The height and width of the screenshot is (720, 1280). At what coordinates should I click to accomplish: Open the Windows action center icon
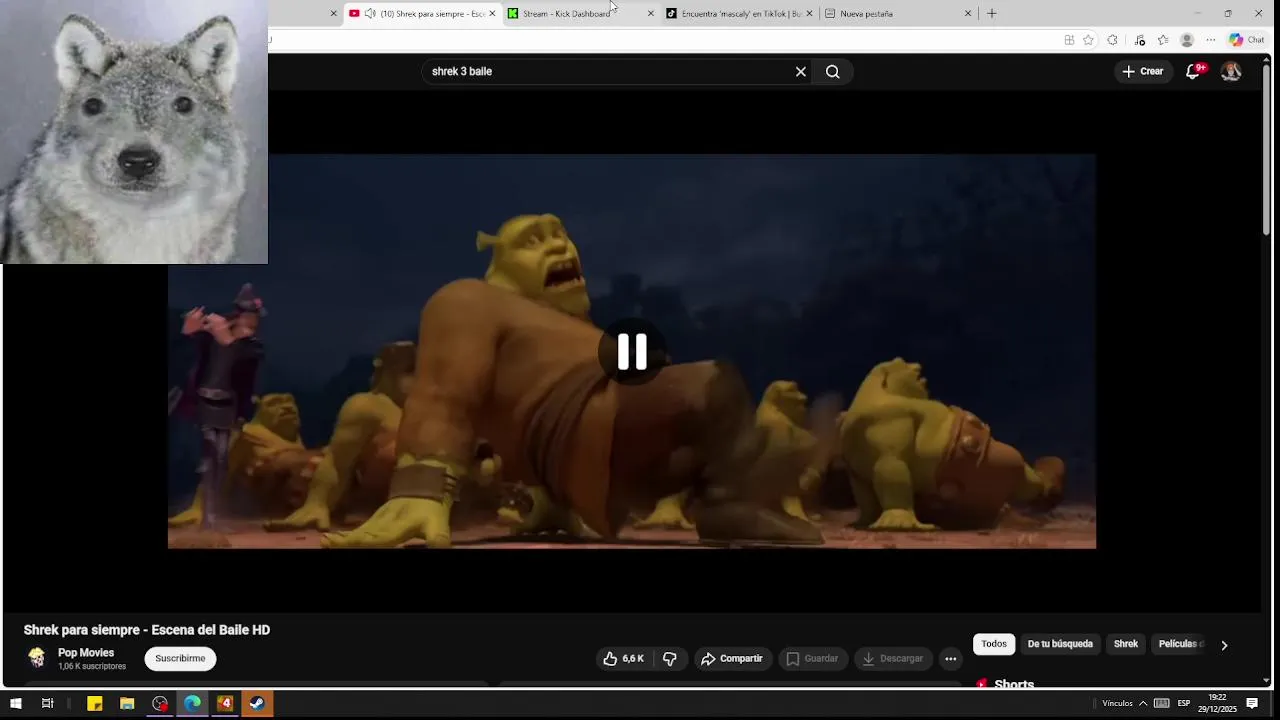pos(1252,703)
